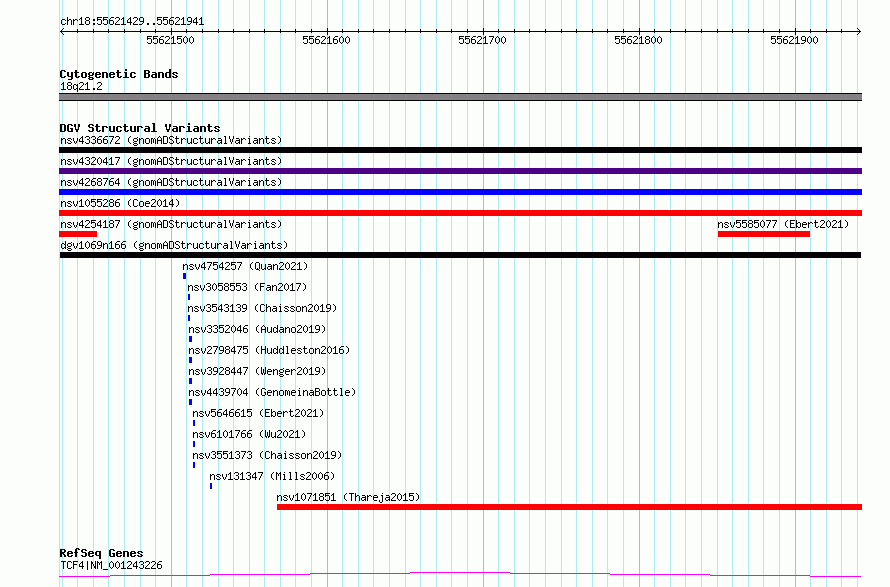Screen dimensions: 890x587
Task: Open nsv5646615 (Ebert2021) label
Action: coord(258,413)
